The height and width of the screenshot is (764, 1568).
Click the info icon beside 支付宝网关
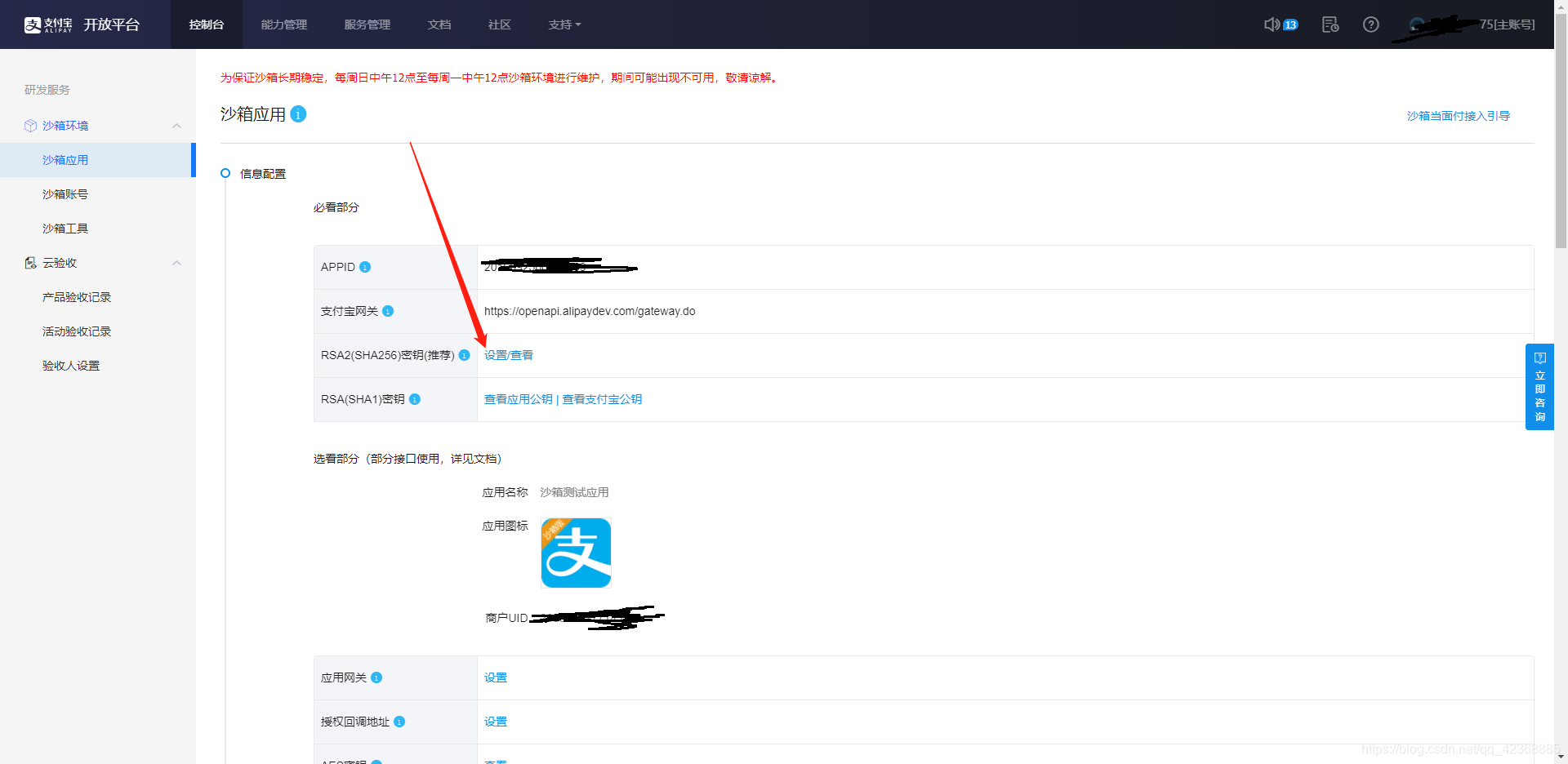388,311
